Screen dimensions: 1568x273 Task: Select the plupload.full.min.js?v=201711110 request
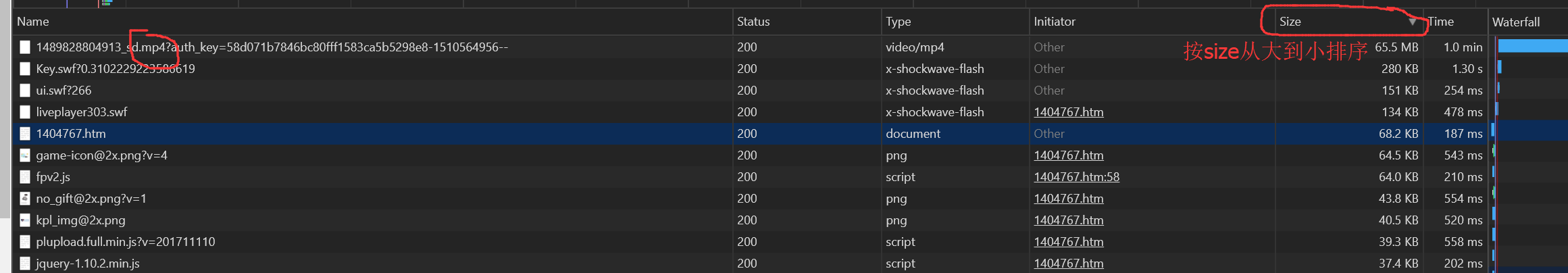tap(126, 242)
